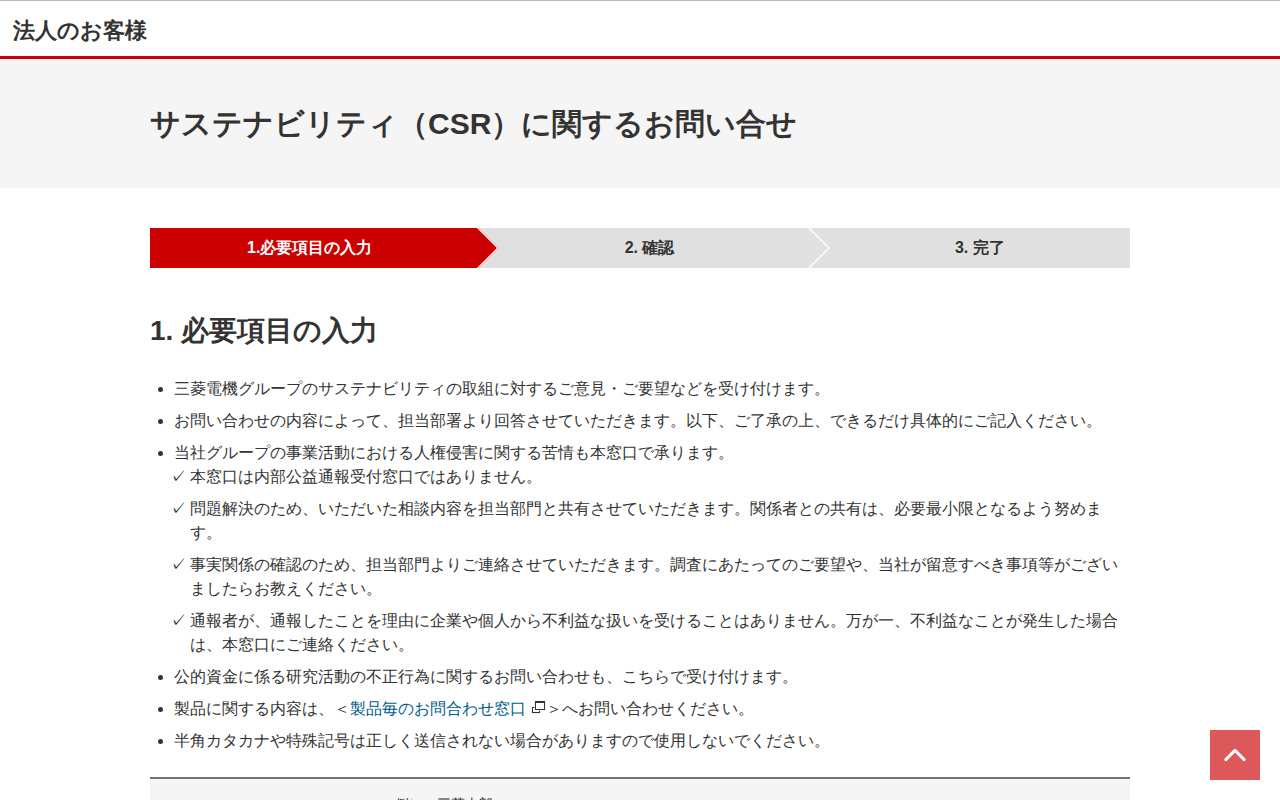The image size is (1280, 800).
Task: Click the サステナビリティ（CSR）に関するお問い合せ page title
Action: (x=474, y=125)
